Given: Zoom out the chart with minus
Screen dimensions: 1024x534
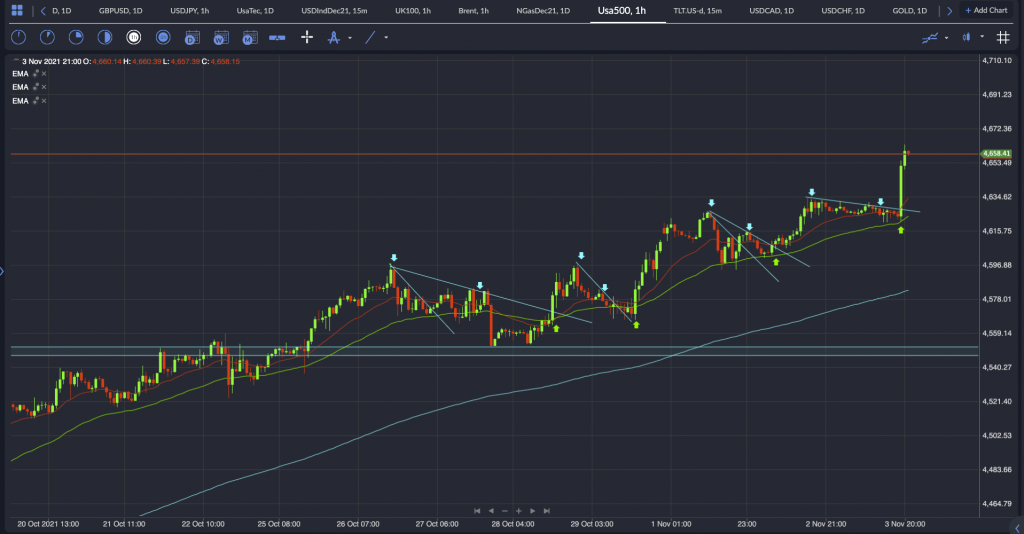Looking at the screenshot, I should [x=505, y=511].
